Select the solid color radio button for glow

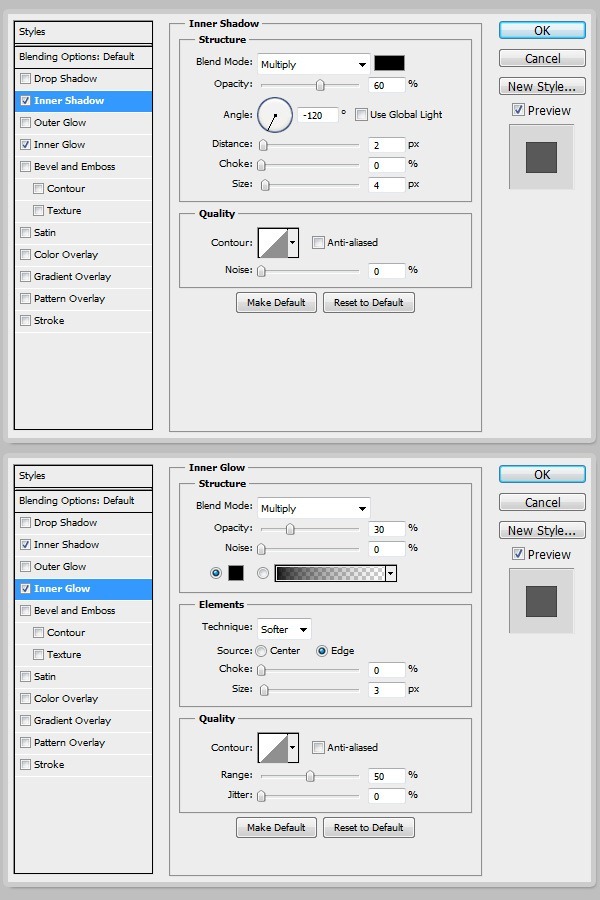[216, 573]
